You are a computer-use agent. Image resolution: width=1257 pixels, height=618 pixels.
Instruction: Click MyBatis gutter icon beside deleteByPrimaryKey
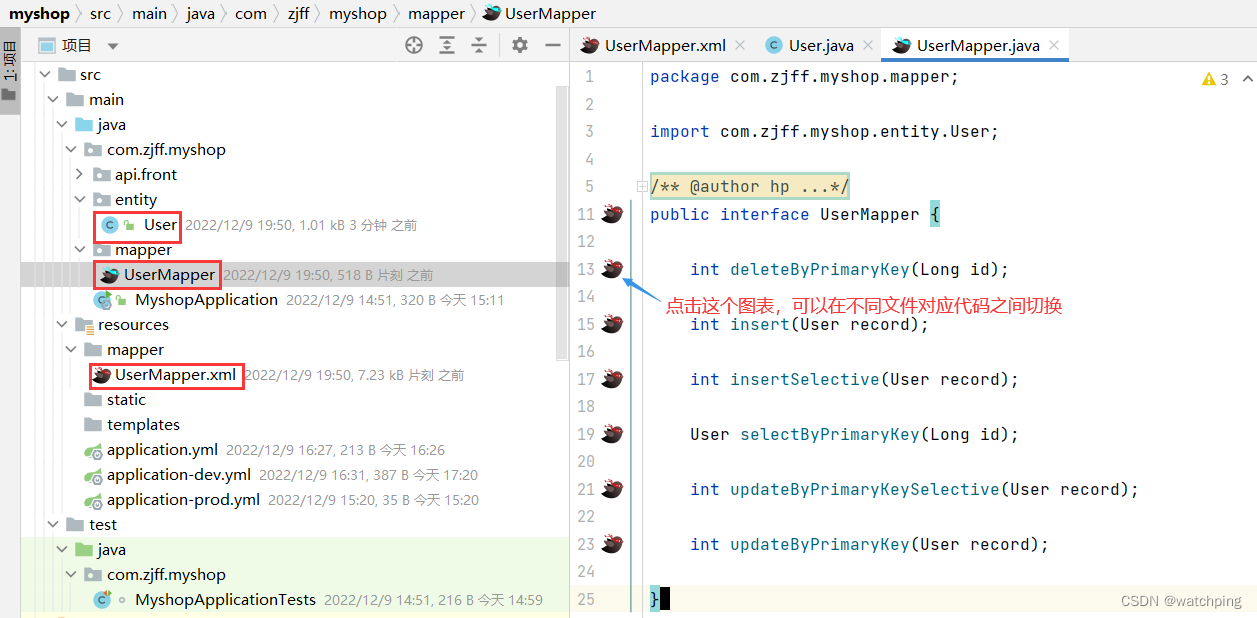(x=612, y=269)
